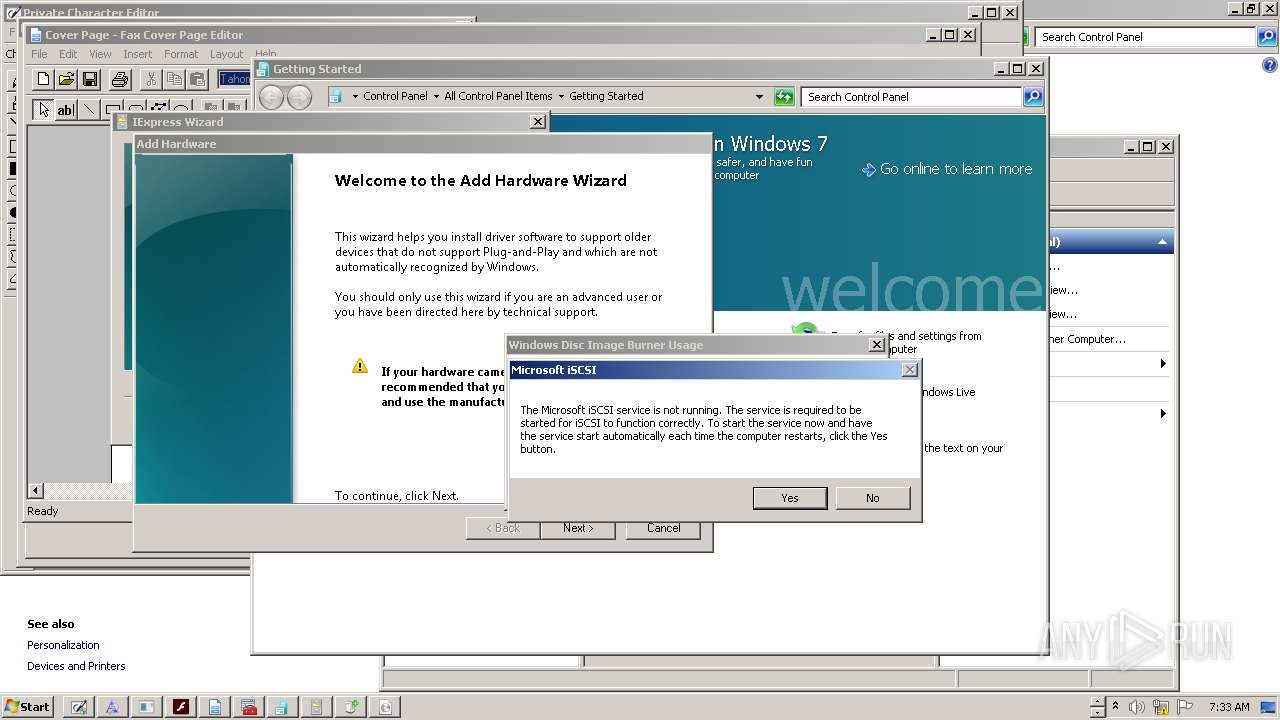Click the Paste clipboard icon in Fax Cover Page Editor
This screenshot has height=720, width=1280.
point(197,79)
